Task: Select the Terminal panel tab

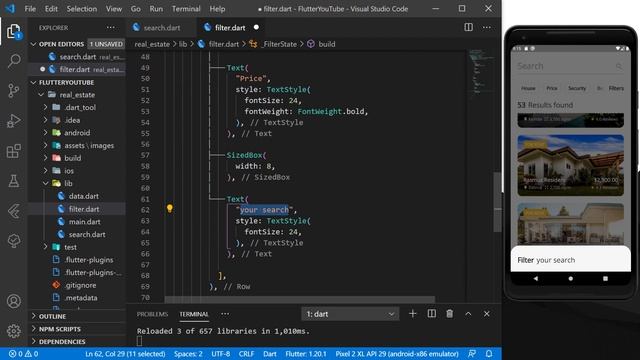Action: pyautogui.click(x=194, y=314)
